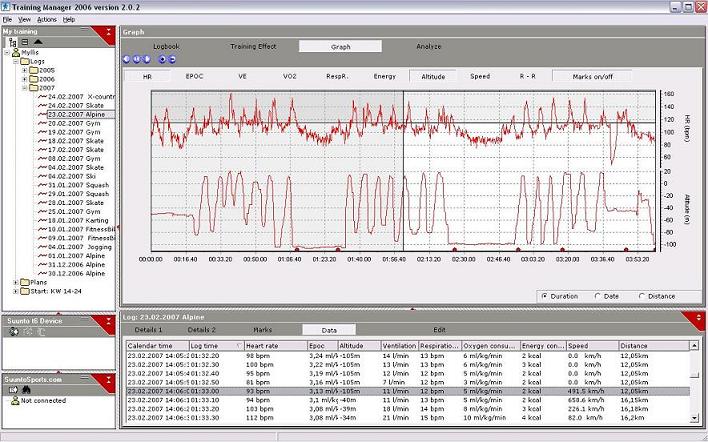708x442 pixels.
Task: Expand the Start: KW 14-24 folder
Action: [16, 291]
